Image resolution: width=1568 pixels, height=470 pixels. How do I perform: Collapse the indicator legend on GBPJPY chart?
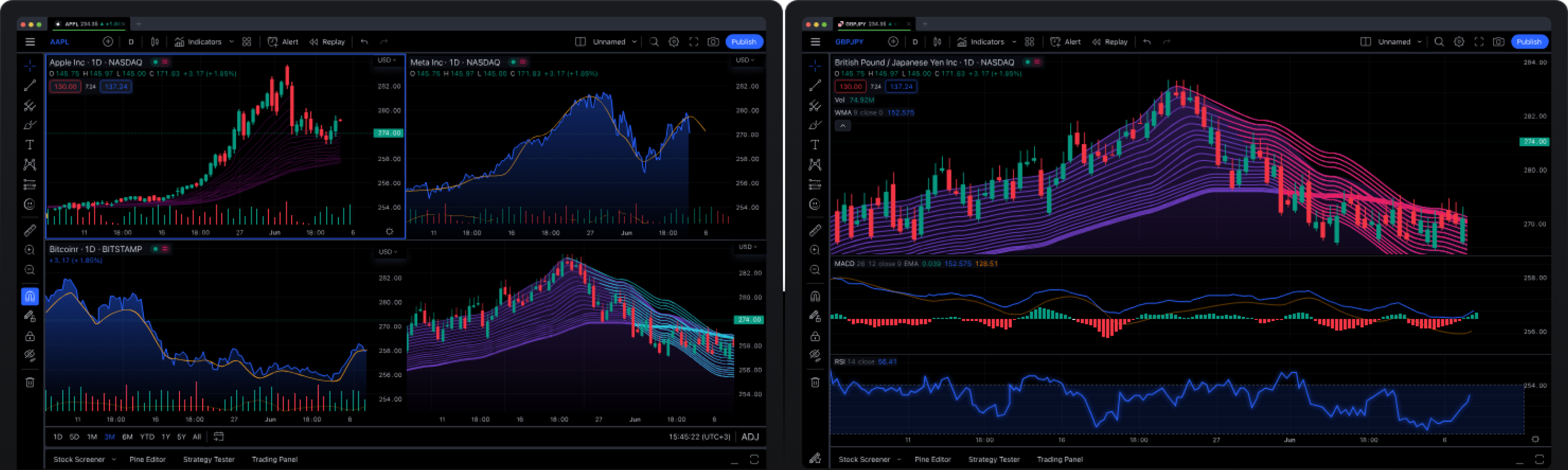(842, 126)
